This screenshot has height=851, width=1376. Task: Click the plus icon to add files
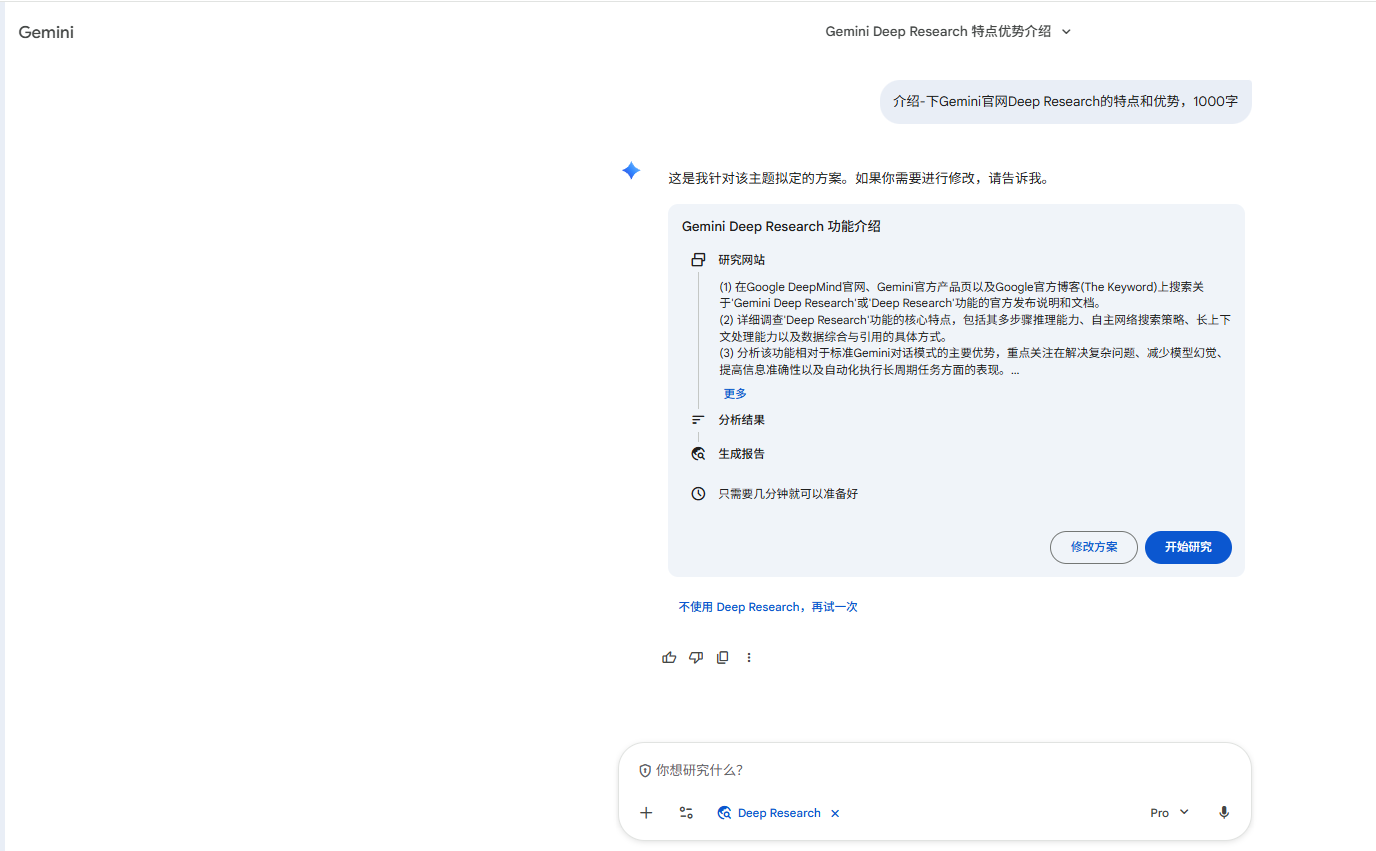tap(646, 813)
